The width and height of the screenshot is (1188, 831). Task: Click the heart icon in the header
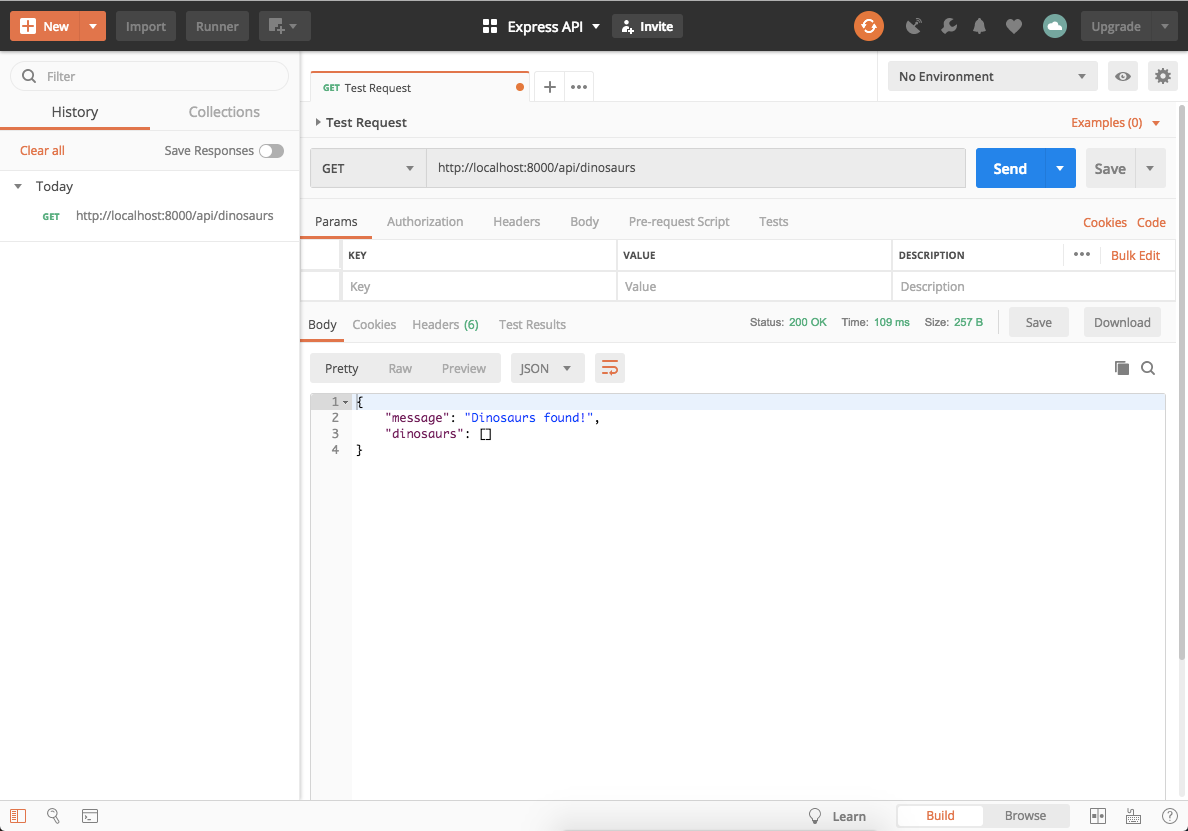coord(1014,26)
